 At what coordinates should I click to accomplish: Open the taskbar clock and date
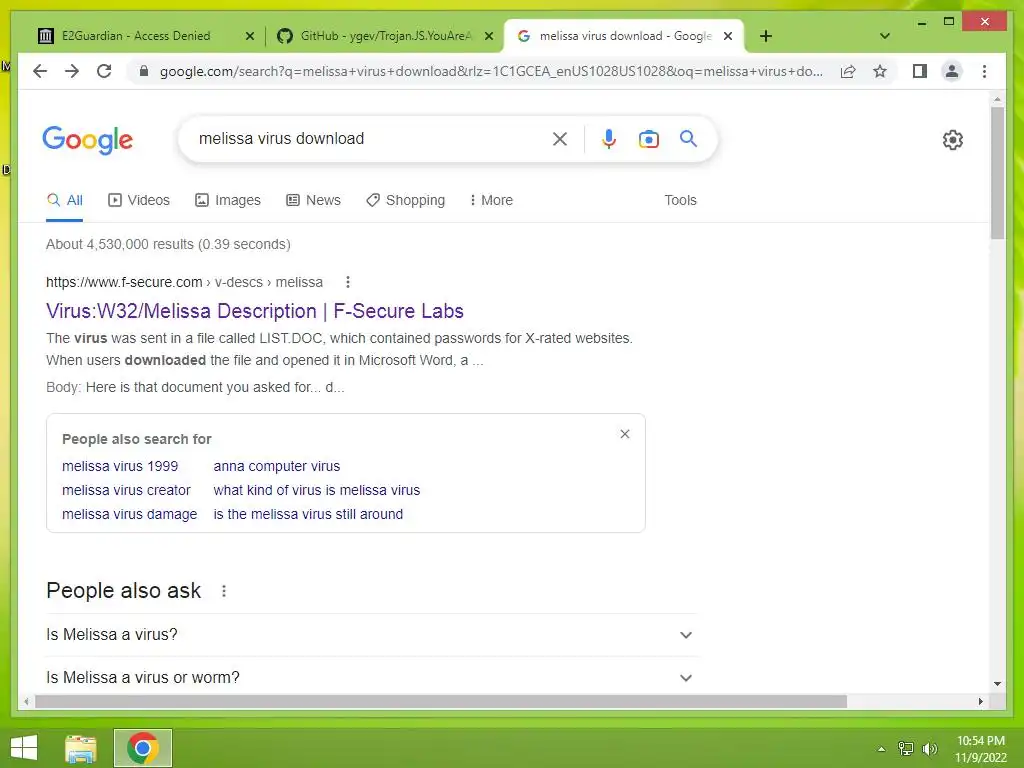[x=981, y=749]
